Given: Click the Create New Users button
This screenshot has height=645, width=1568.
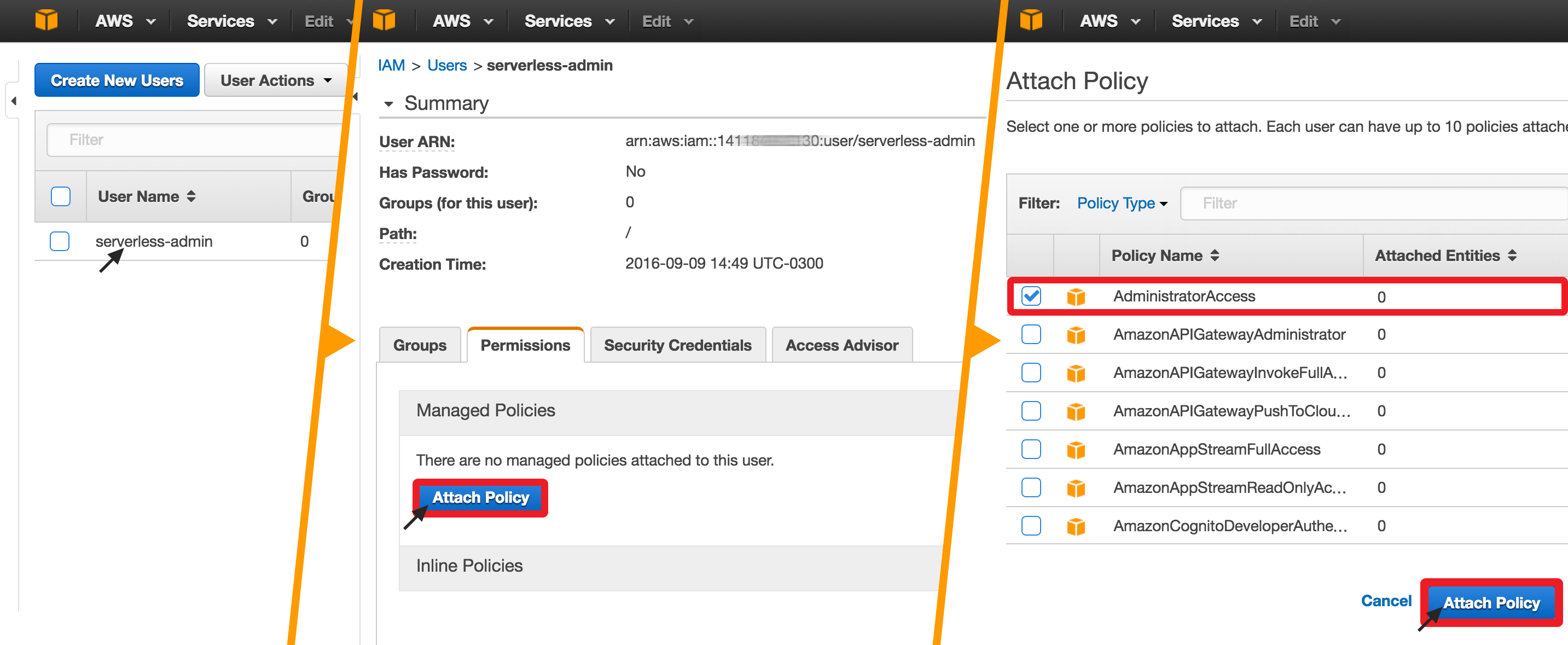Looking at the screenshot, I should [x=117, y=80].
